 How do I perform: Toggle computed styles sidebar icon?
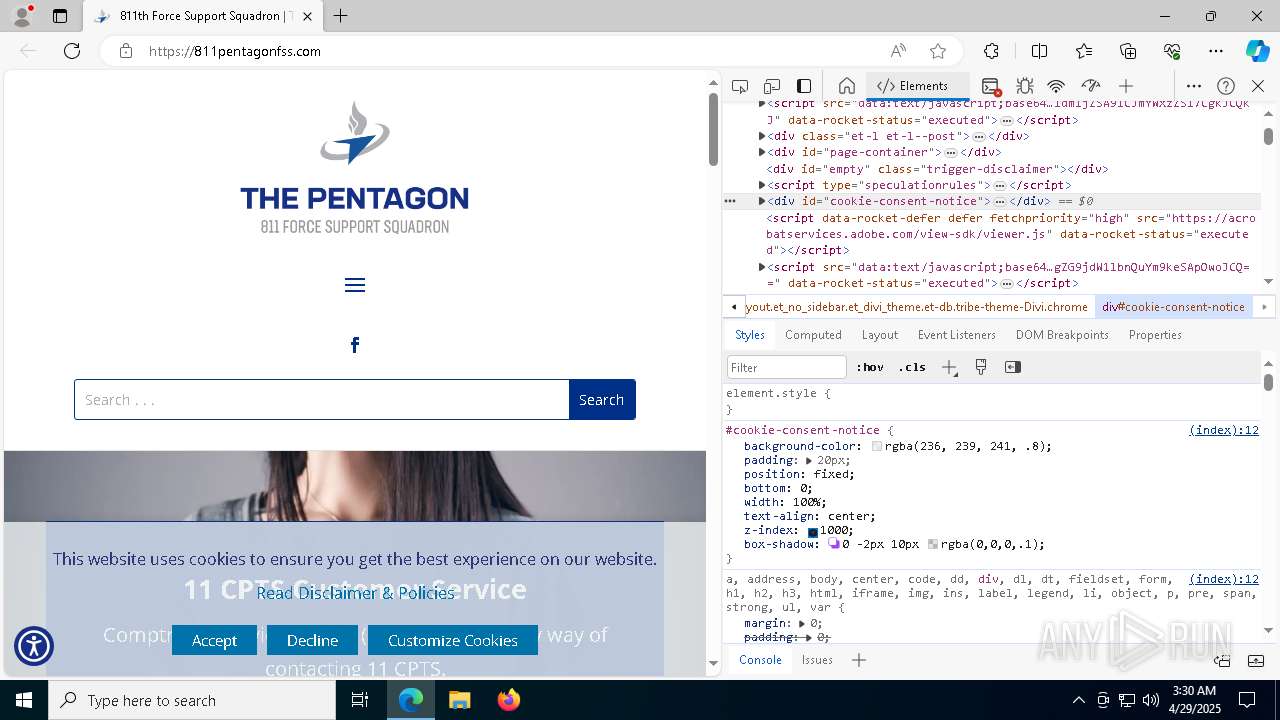(x=1013, y=367)
